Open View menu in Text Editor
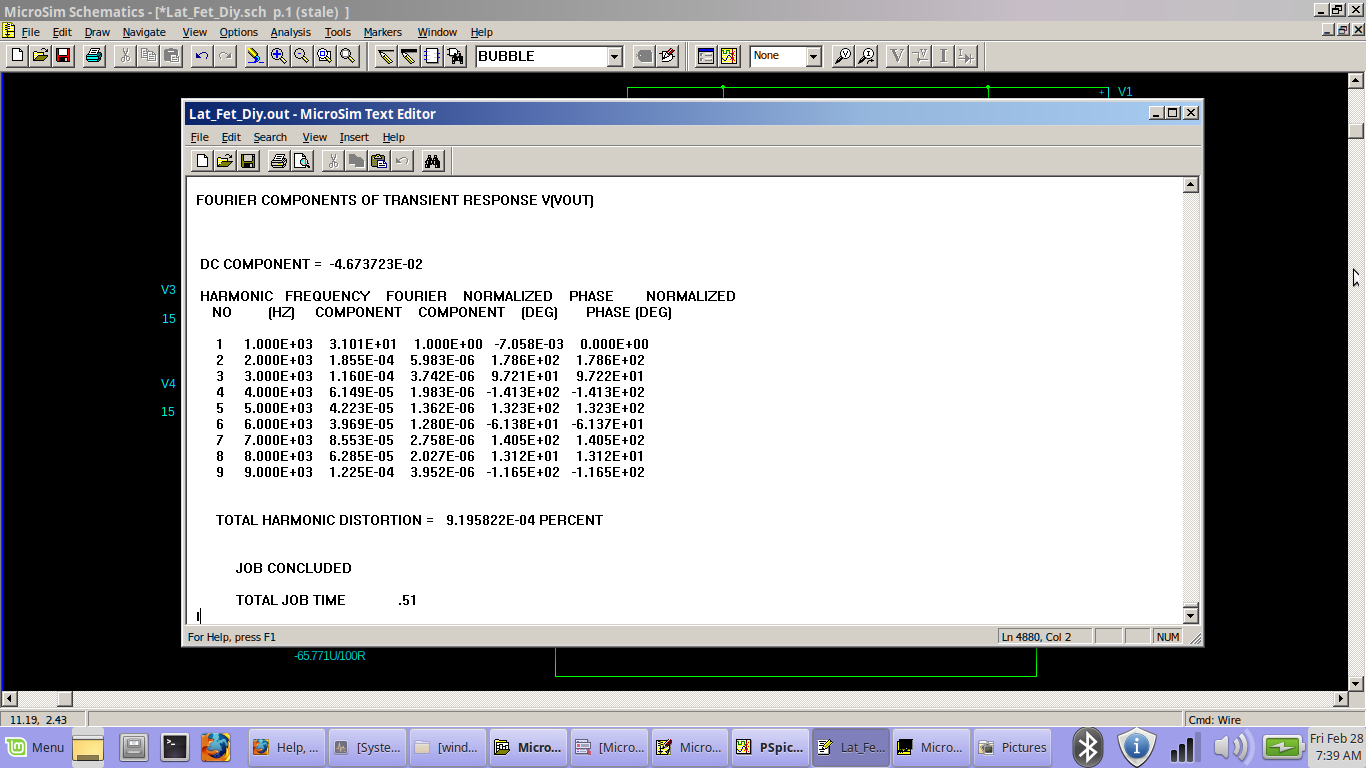Viewport: 1366px width, 768px height. 314,137
